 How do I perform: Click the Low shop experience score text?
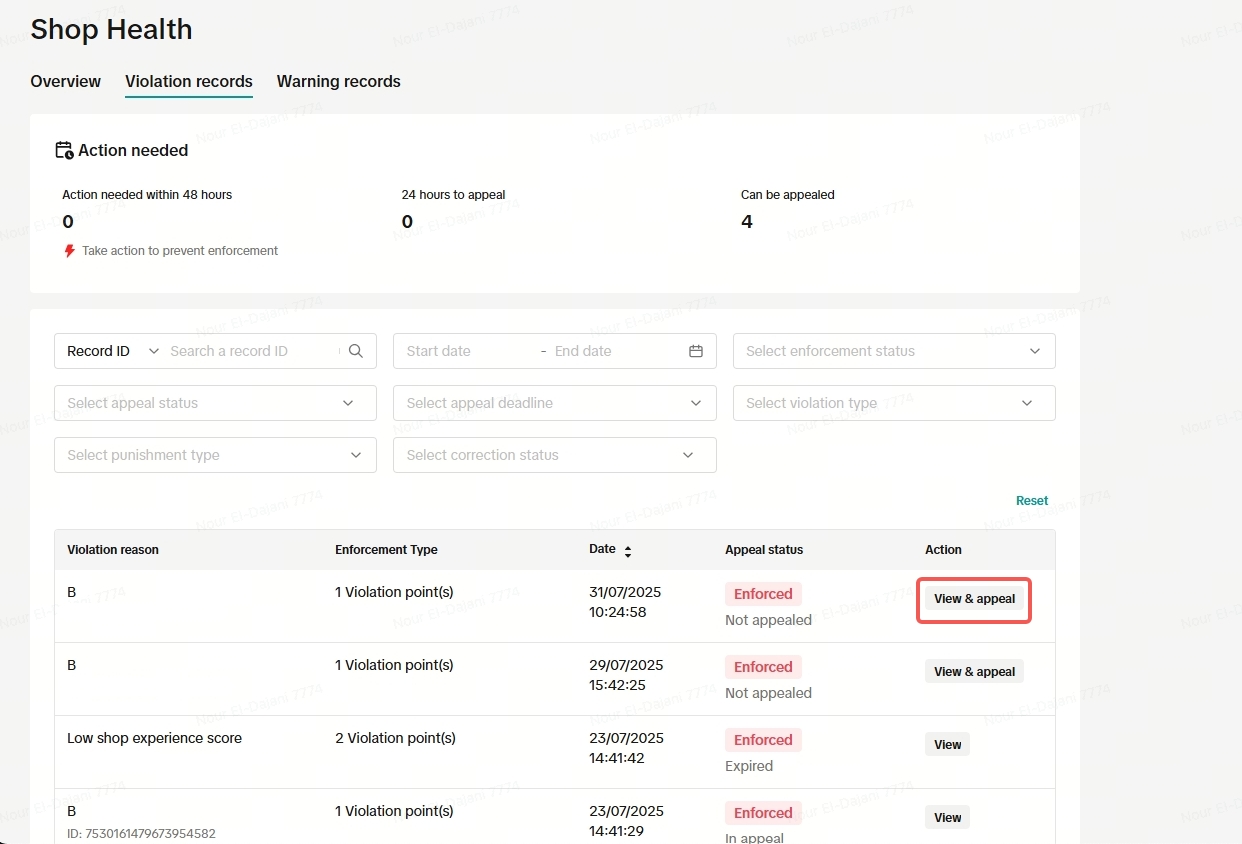click(154, 738)
